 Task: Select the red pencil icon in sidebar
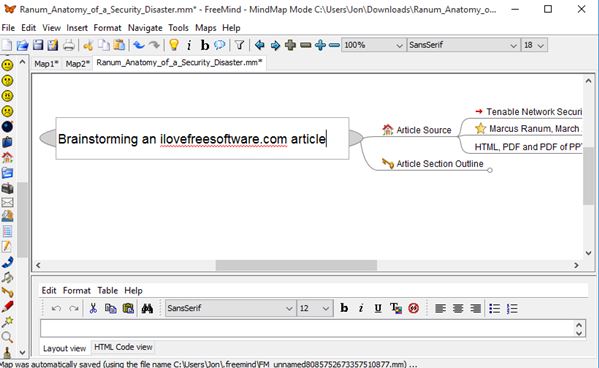coord(7,307)
